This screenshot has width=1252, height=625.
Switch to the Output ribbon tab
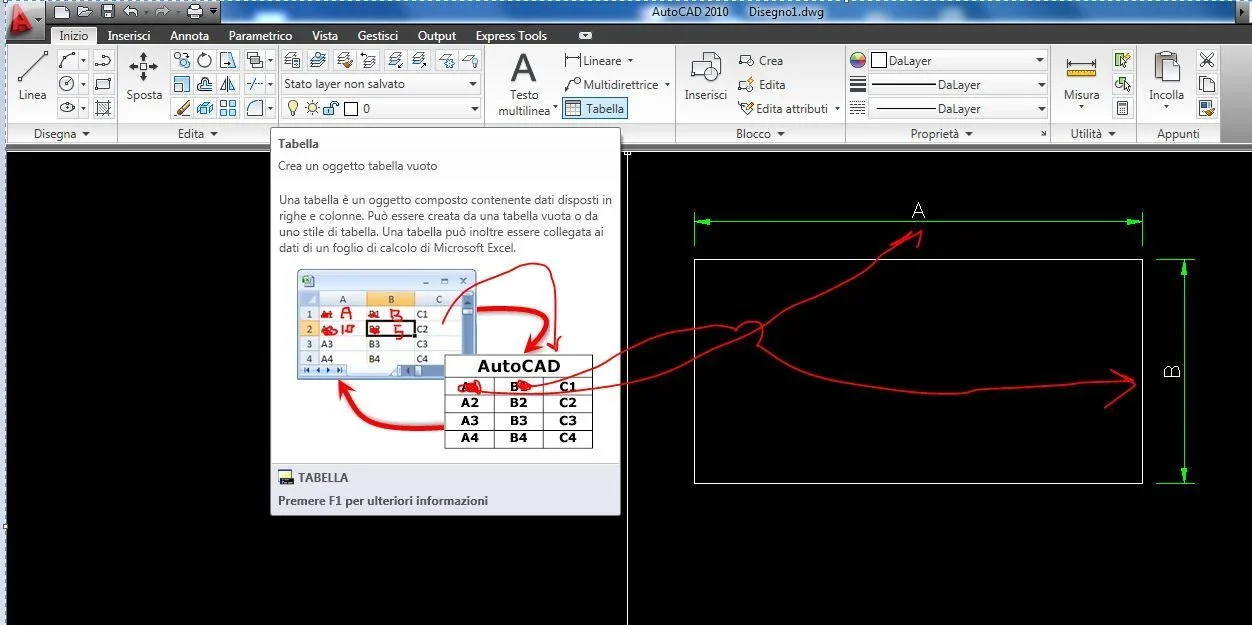coord(437,36)
